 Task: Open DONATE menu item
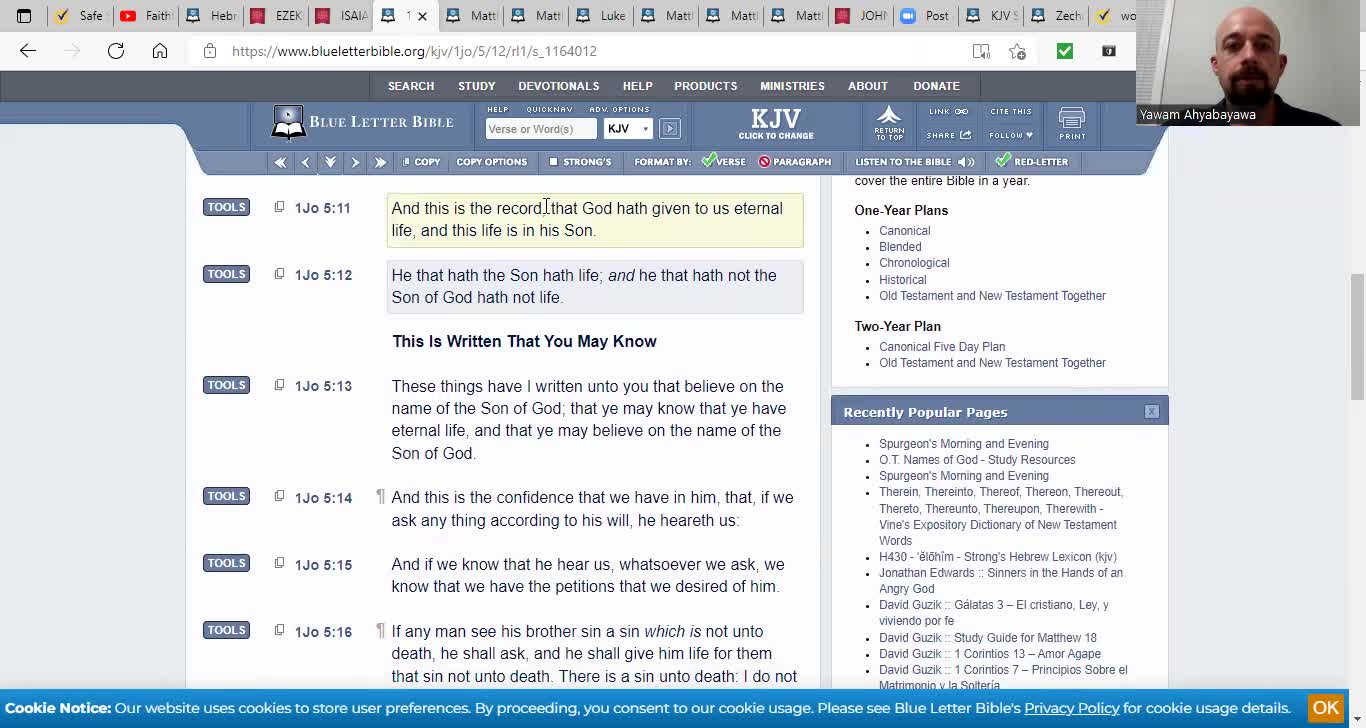coord(937,86)
